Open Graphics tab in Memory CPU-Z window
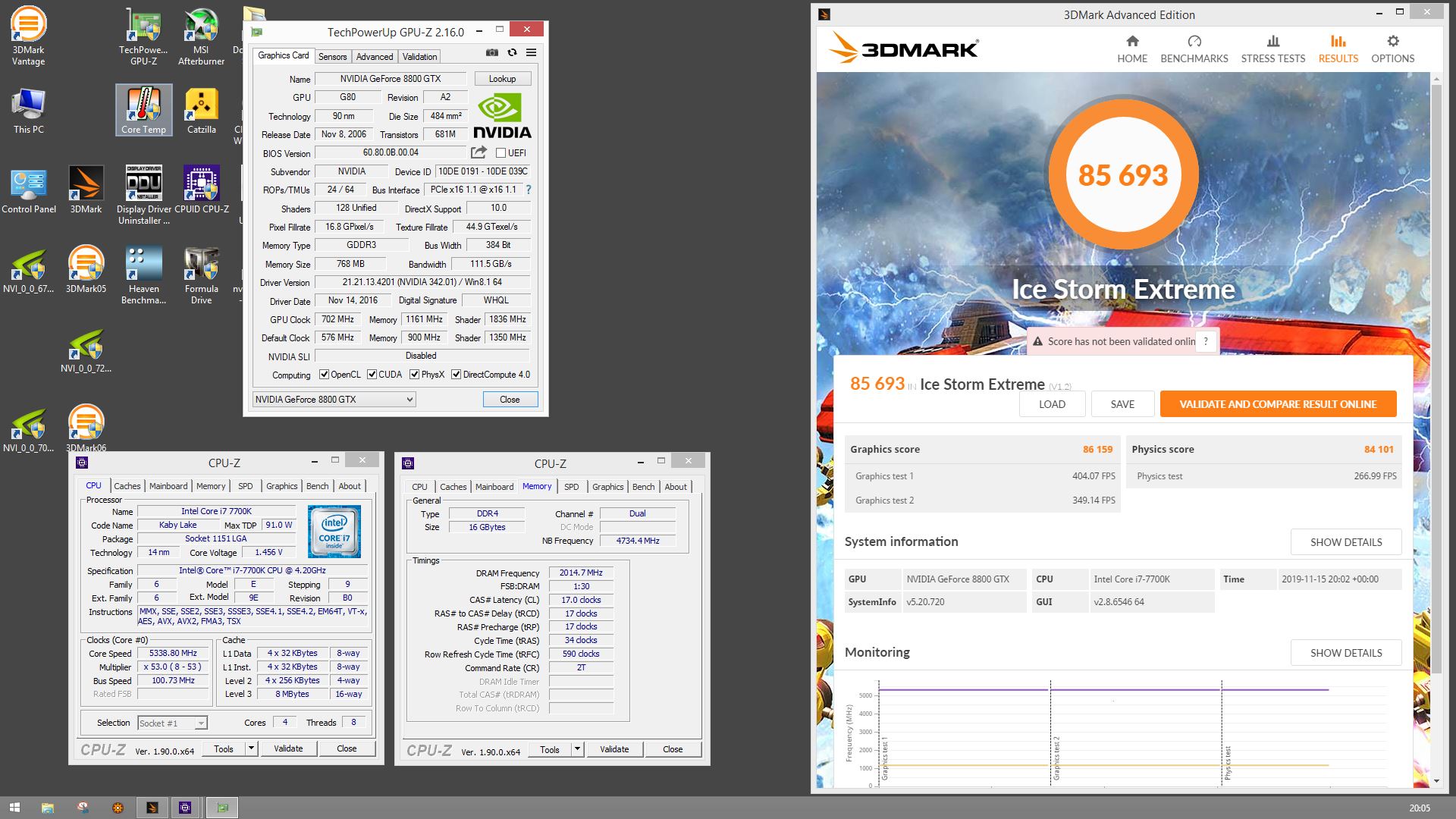The height and width of the screenshot is (819, 1456). [x=608, y=487]
